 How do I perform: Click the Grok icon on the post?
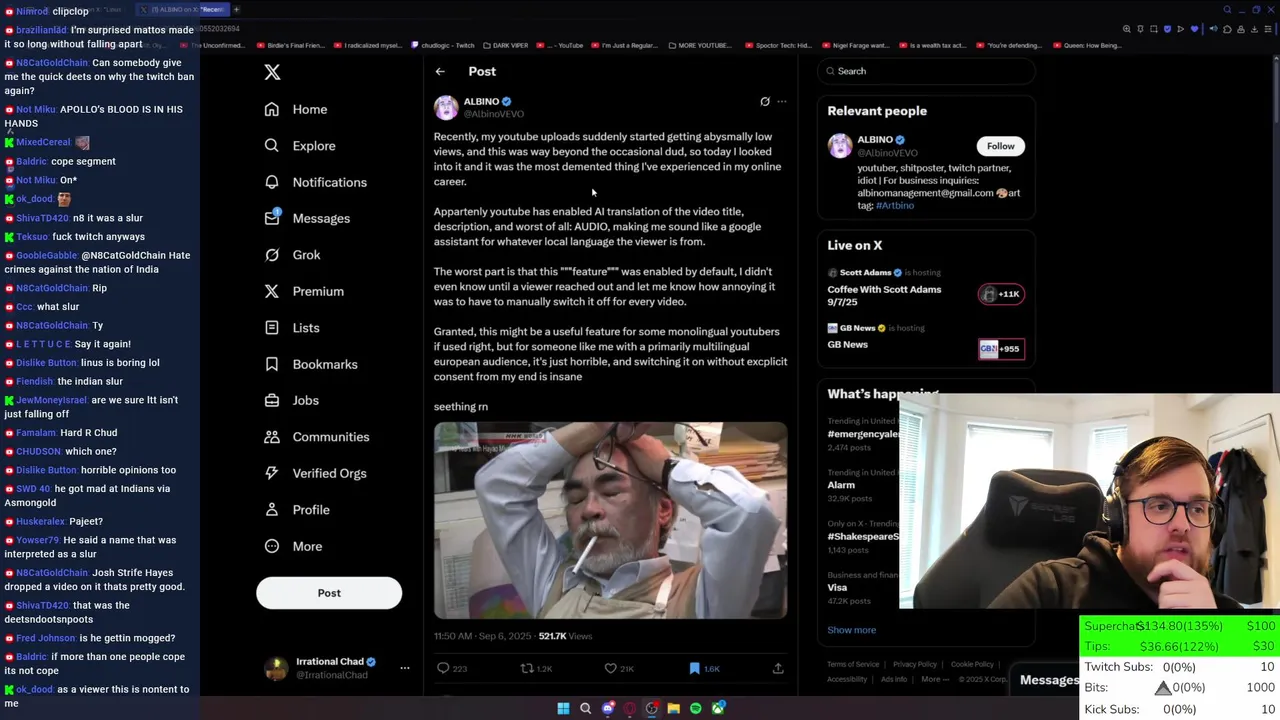[x=765, y=101]
